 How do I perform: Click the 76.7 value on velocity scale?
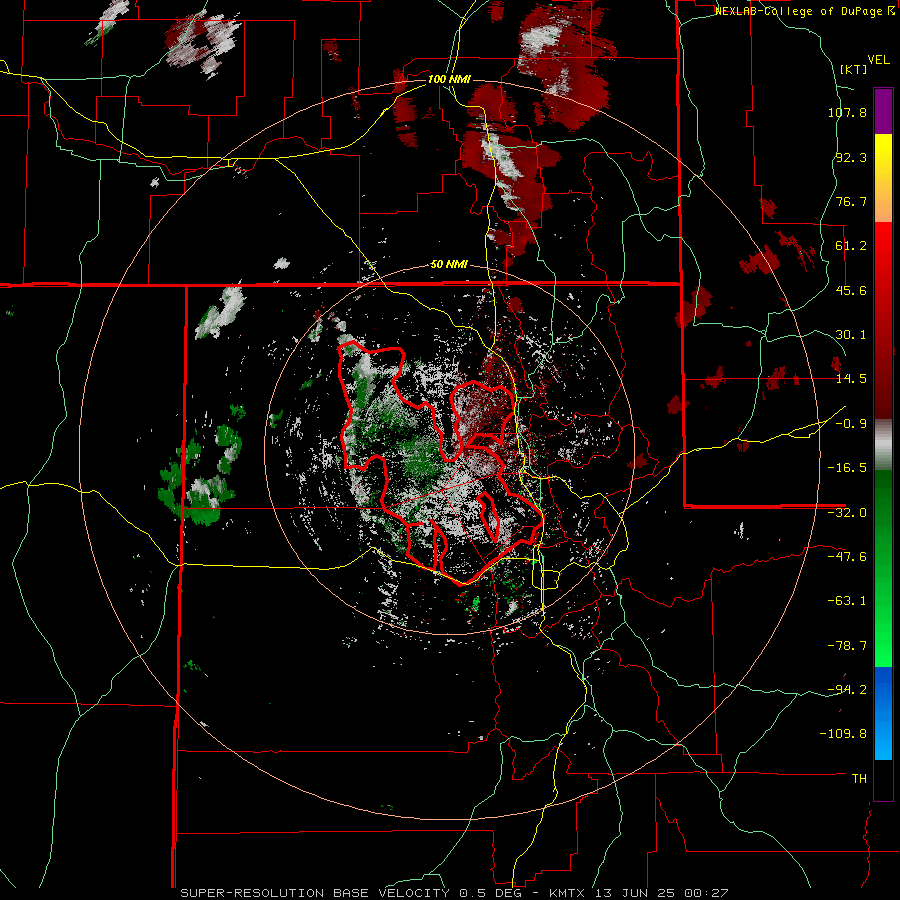click(851, 201)
